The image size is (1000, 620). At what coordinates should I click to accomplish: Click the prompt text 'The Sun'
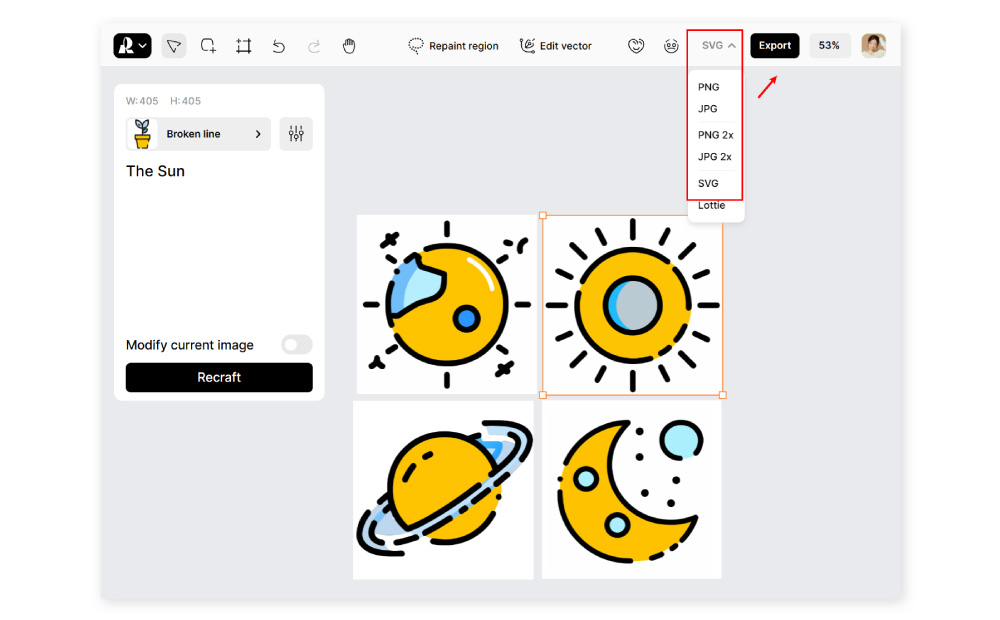[x=156, y=171]
